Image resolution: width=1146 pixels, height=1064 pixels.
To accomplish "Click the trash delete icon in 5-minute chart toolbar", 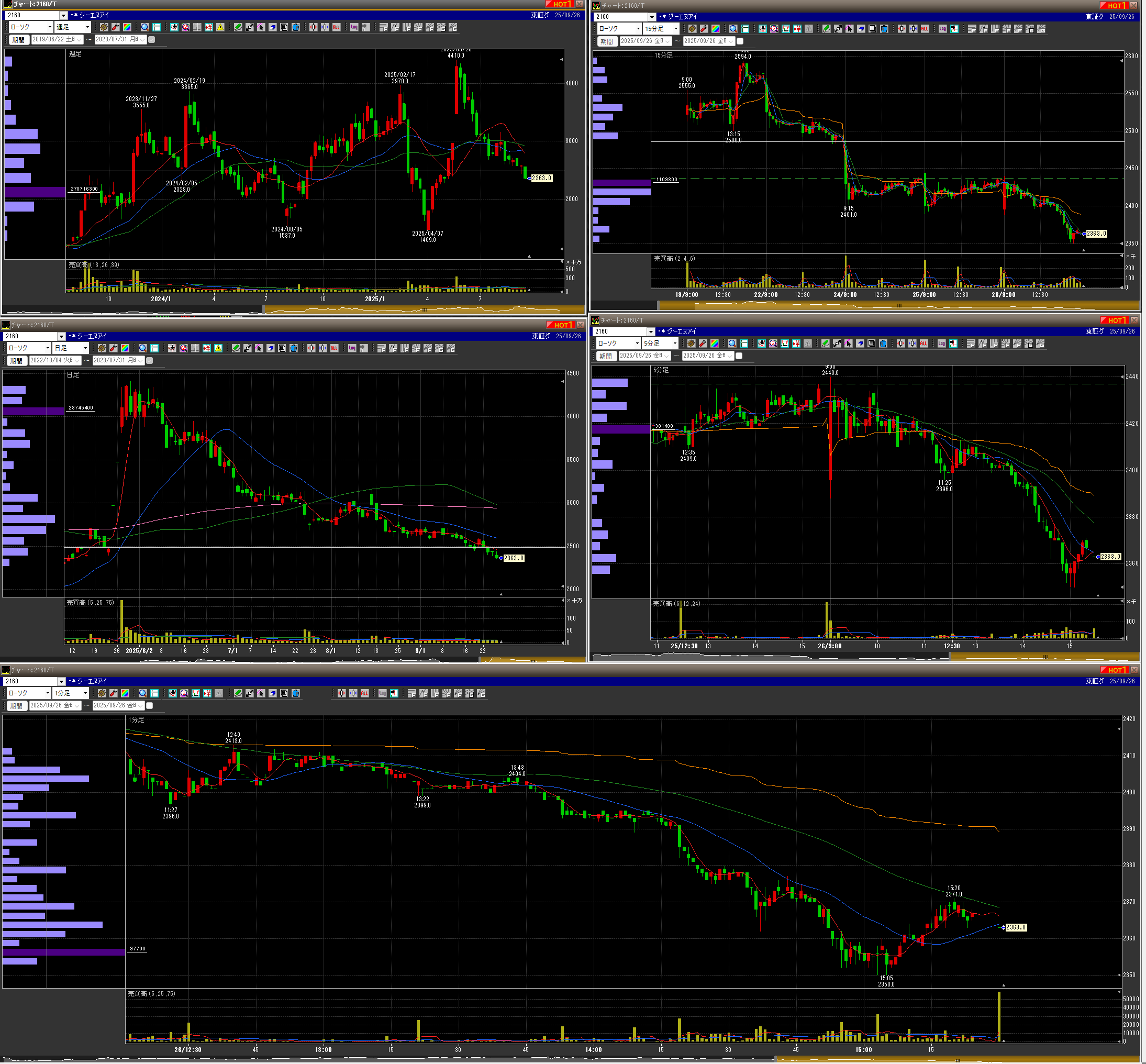I will coord(883,343).
